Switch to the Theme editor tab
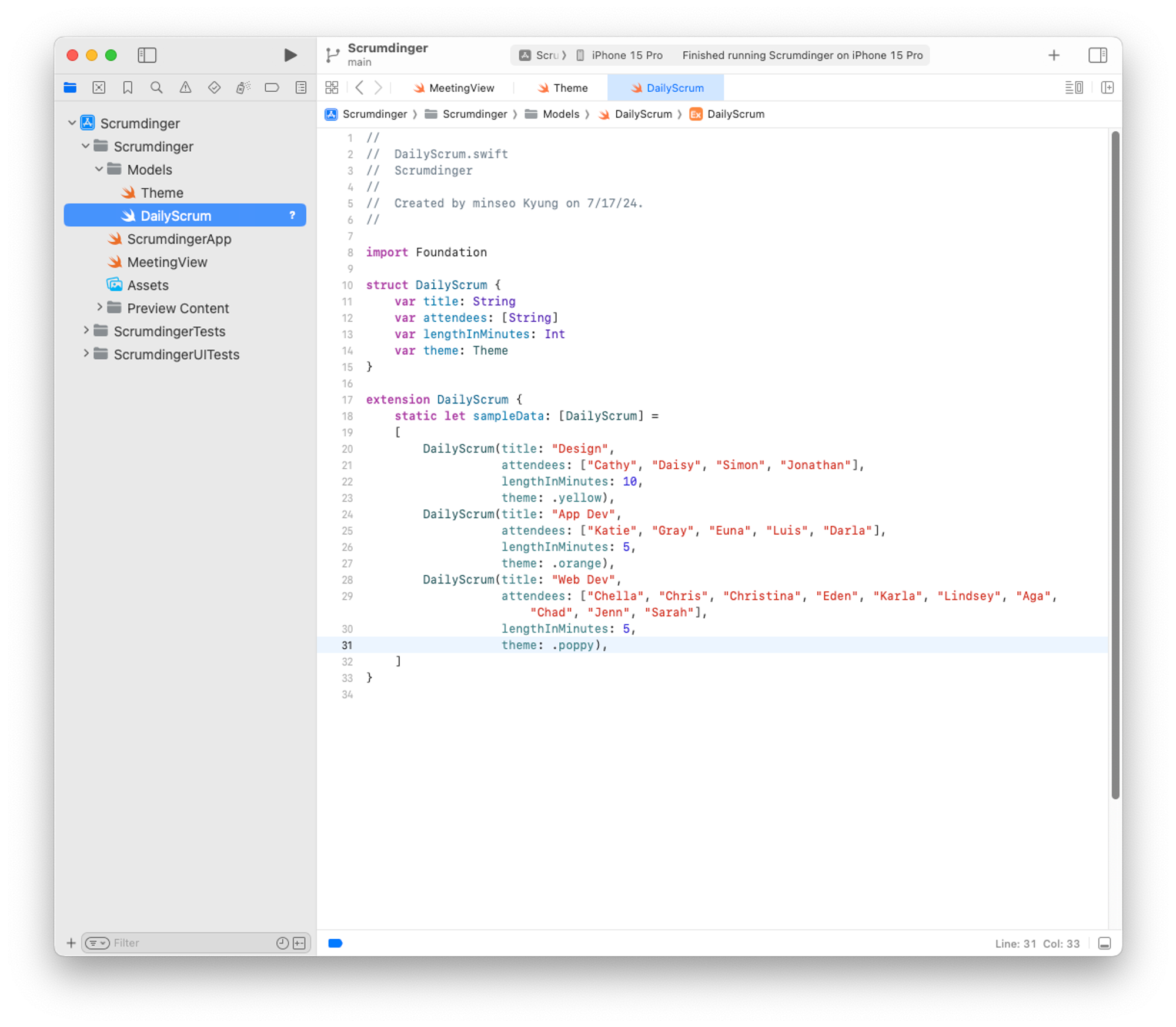This screenshot has width=1176, height=1027. click(x=570, y=88)
